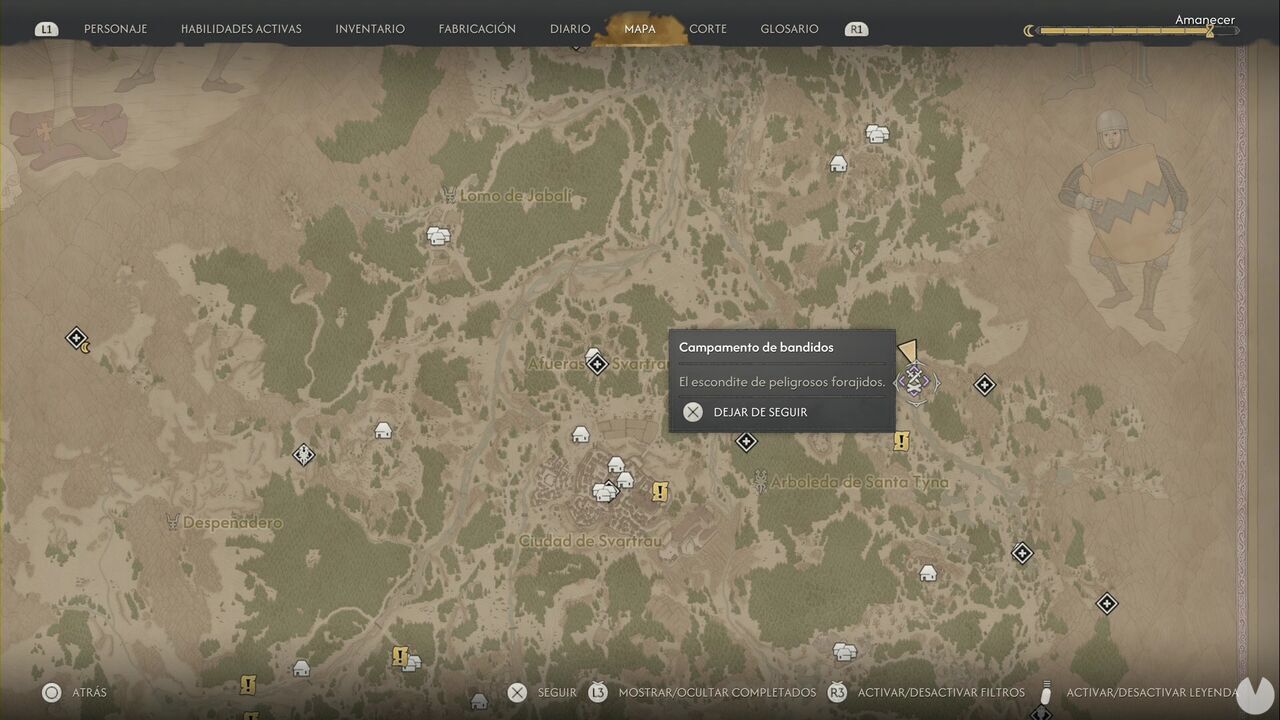Go to the Fabricación tab
1280x720 pixels.
click(477, 29)
